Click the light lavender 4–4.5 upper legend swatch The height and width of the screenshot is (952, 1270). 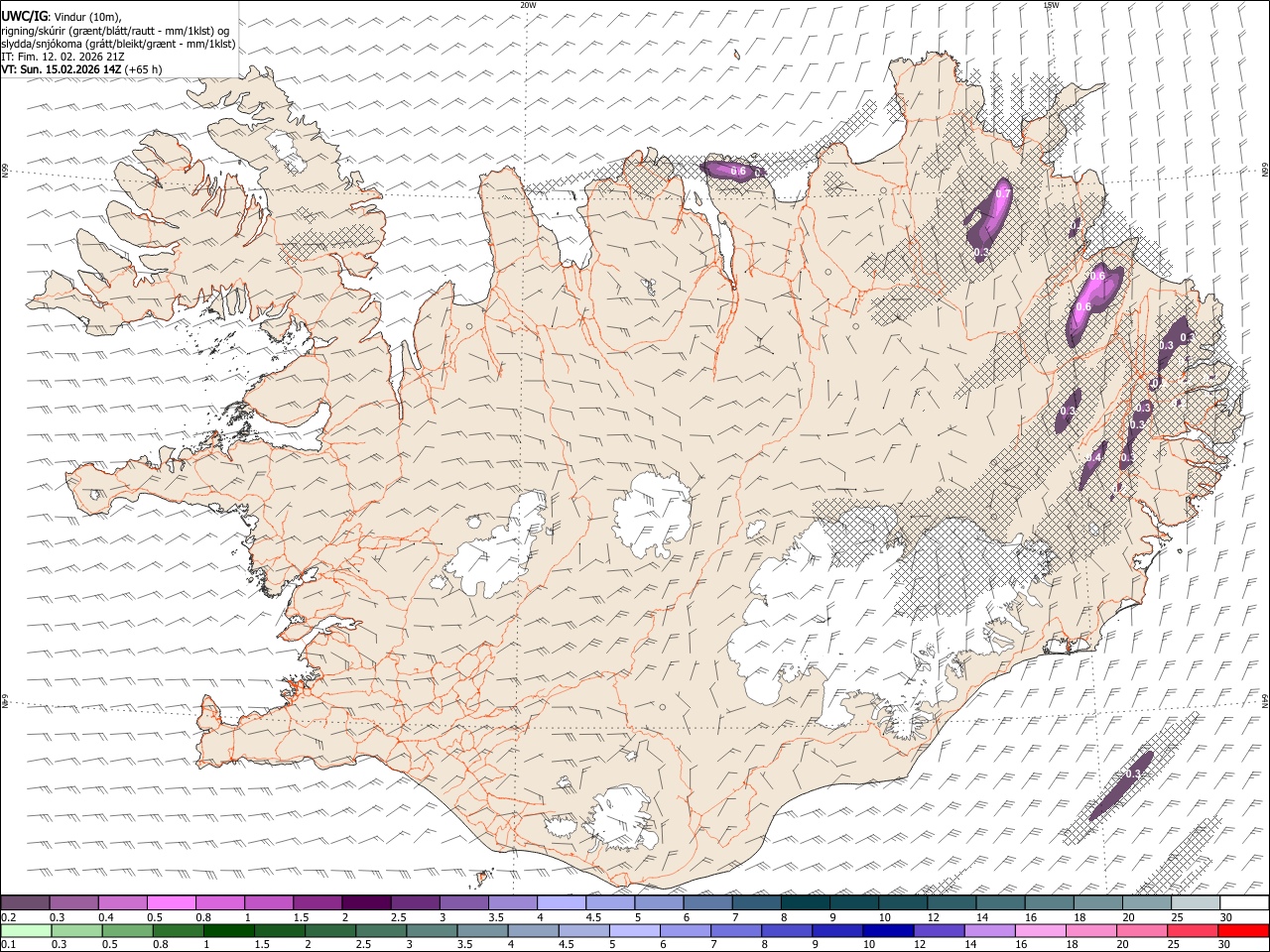click(561, 903)
